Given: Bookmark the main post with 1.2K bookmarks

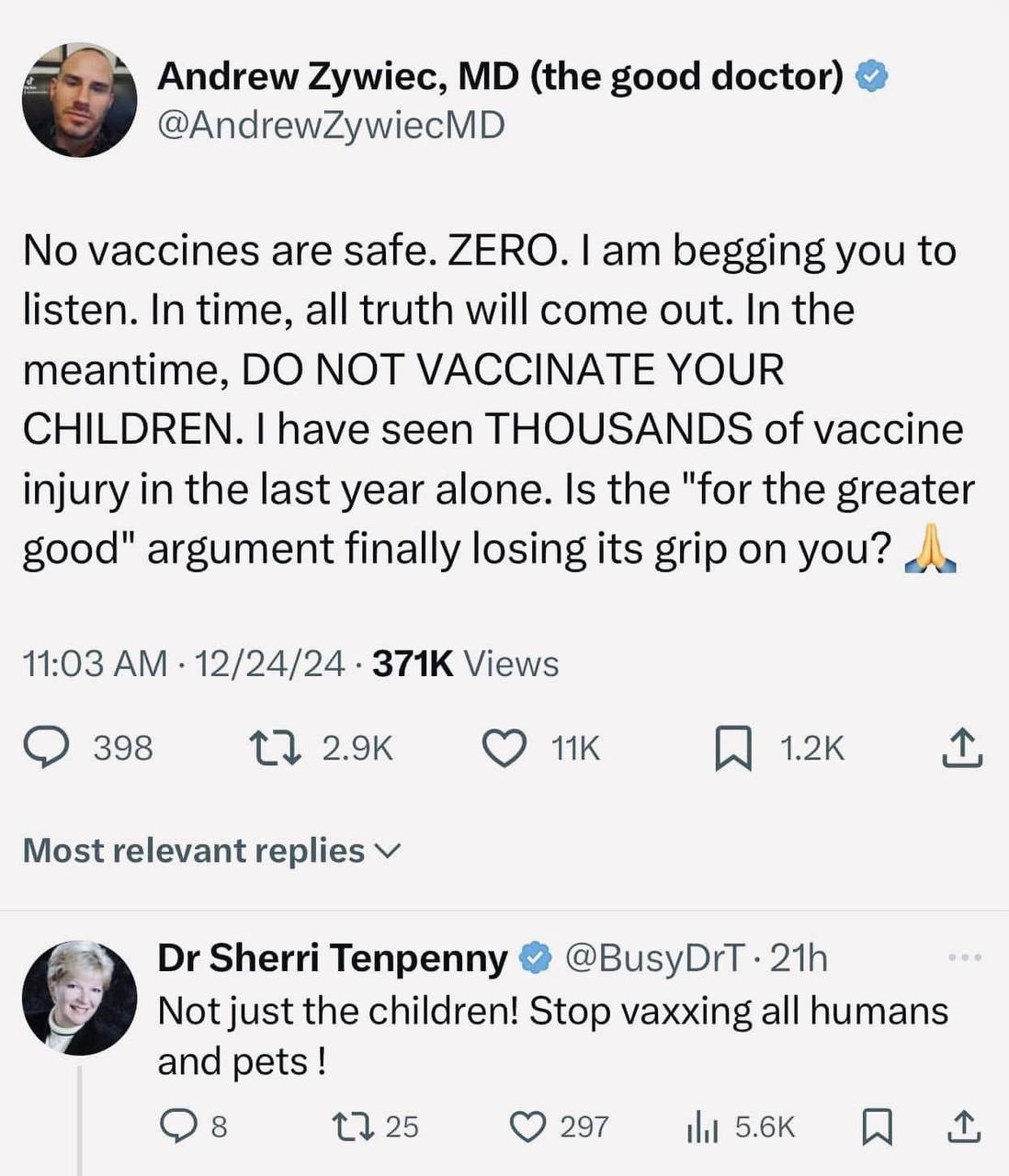Looking at the screenshot, I should (x=733, y=748).
